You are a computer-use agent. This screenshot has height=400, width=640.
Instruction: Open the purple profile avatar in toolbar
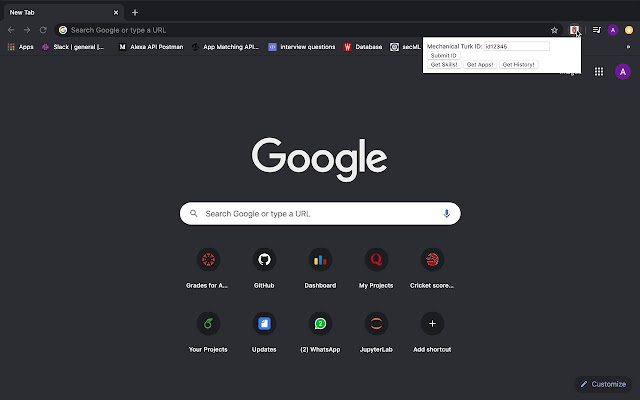click(613, 30)
